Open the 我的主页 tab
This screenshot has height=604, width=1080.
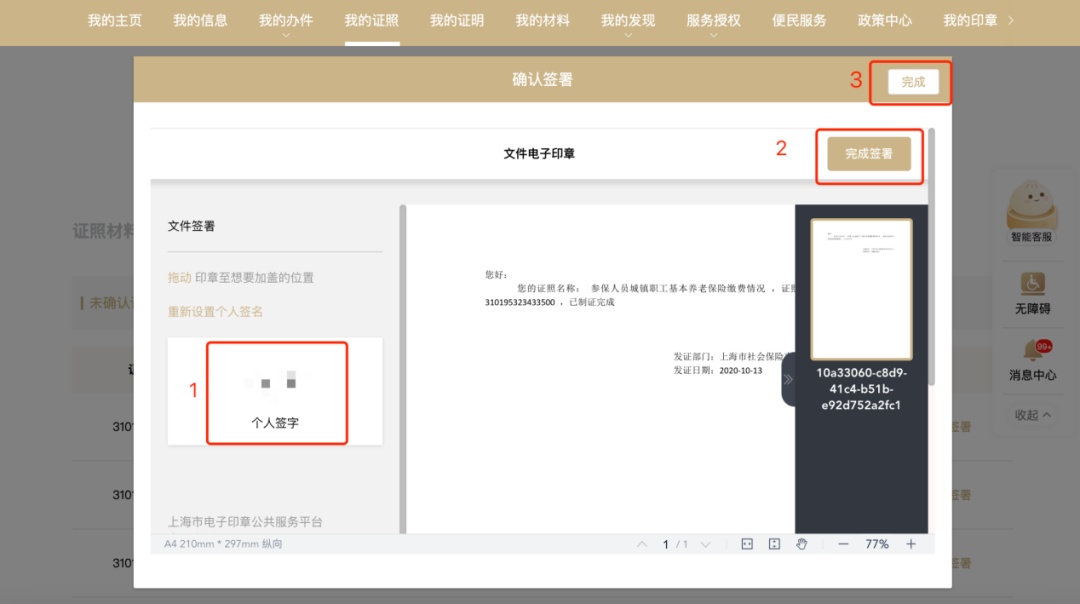coord(114,20)
